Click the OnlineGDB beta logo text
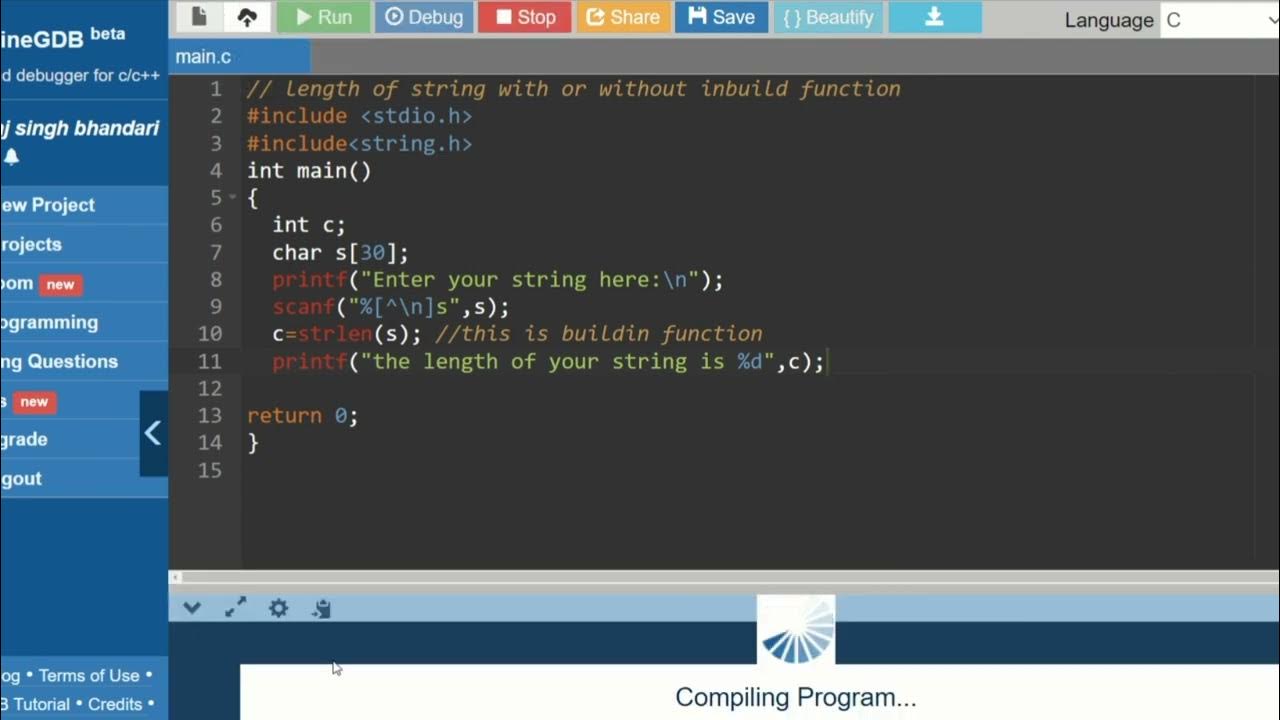This screenshot has width=1280, height=720. click(63, 38)
